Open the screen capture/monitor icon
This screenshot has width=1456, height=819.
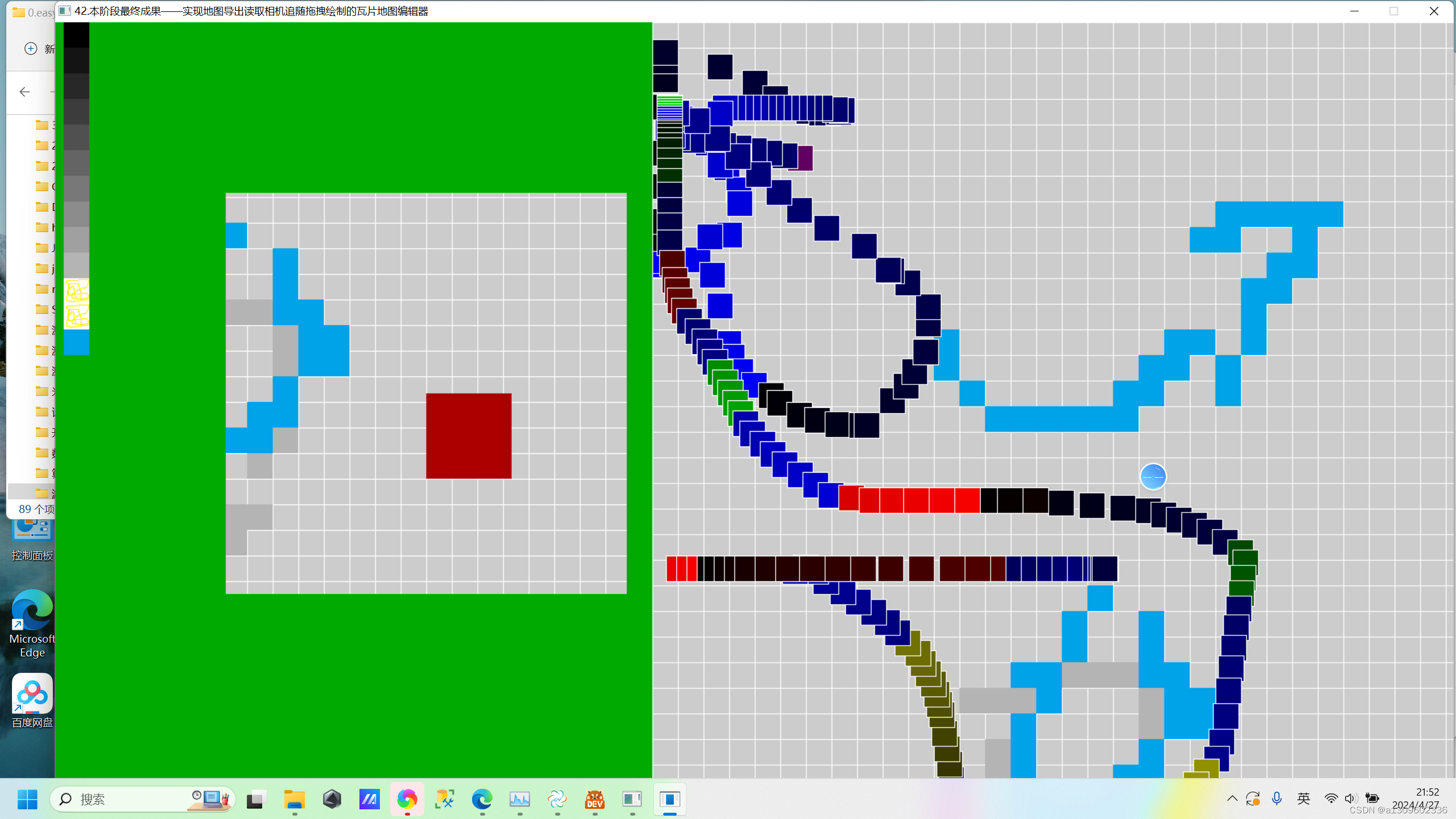(x=519, y=799)
